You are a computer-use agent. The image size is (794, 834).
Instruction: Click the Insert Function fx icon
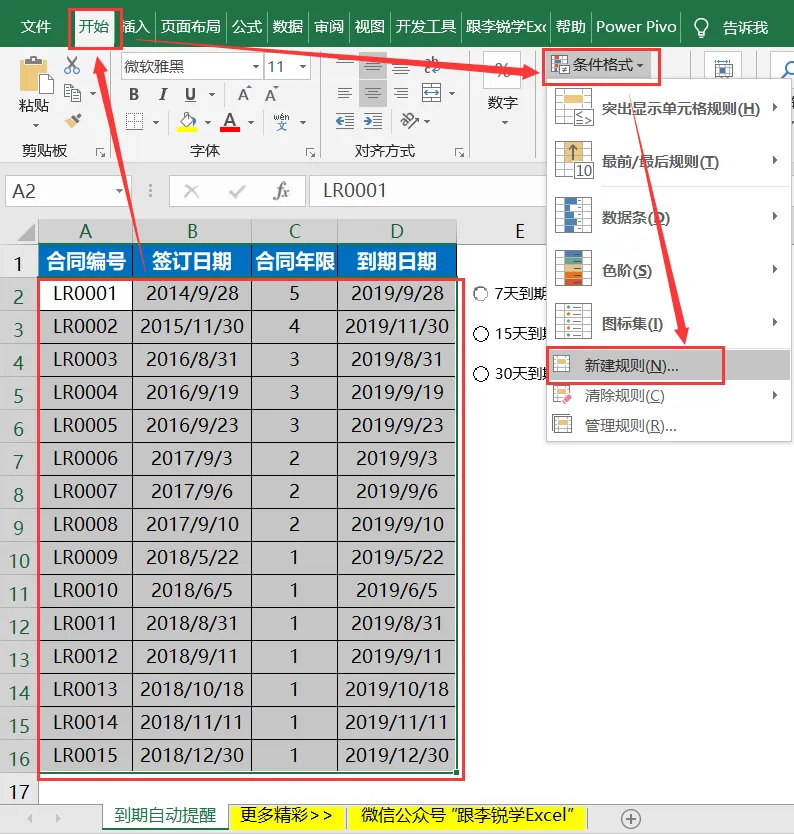(281, 191)
